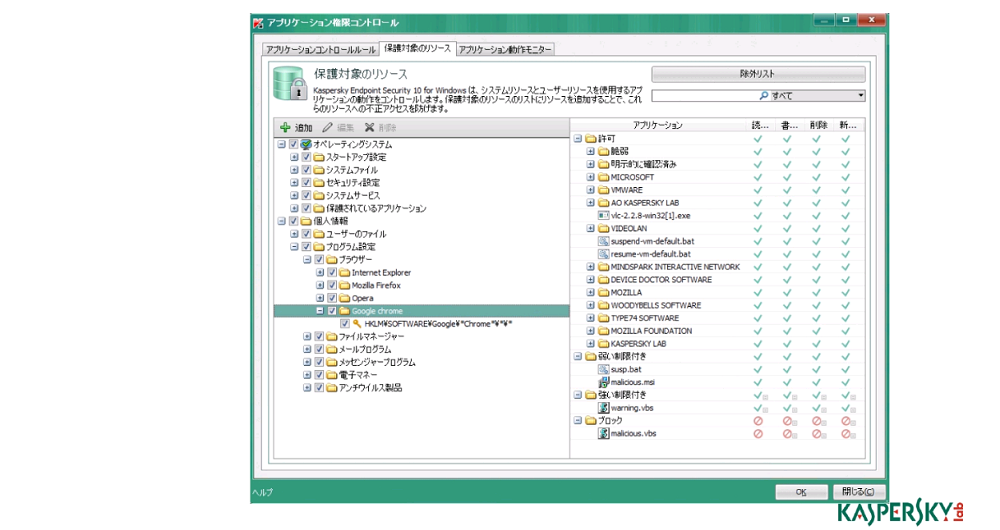This screenshot has width=1000, height=530.
Task: Click the VMWARE folder icon
Action: (x=603, y=189)
